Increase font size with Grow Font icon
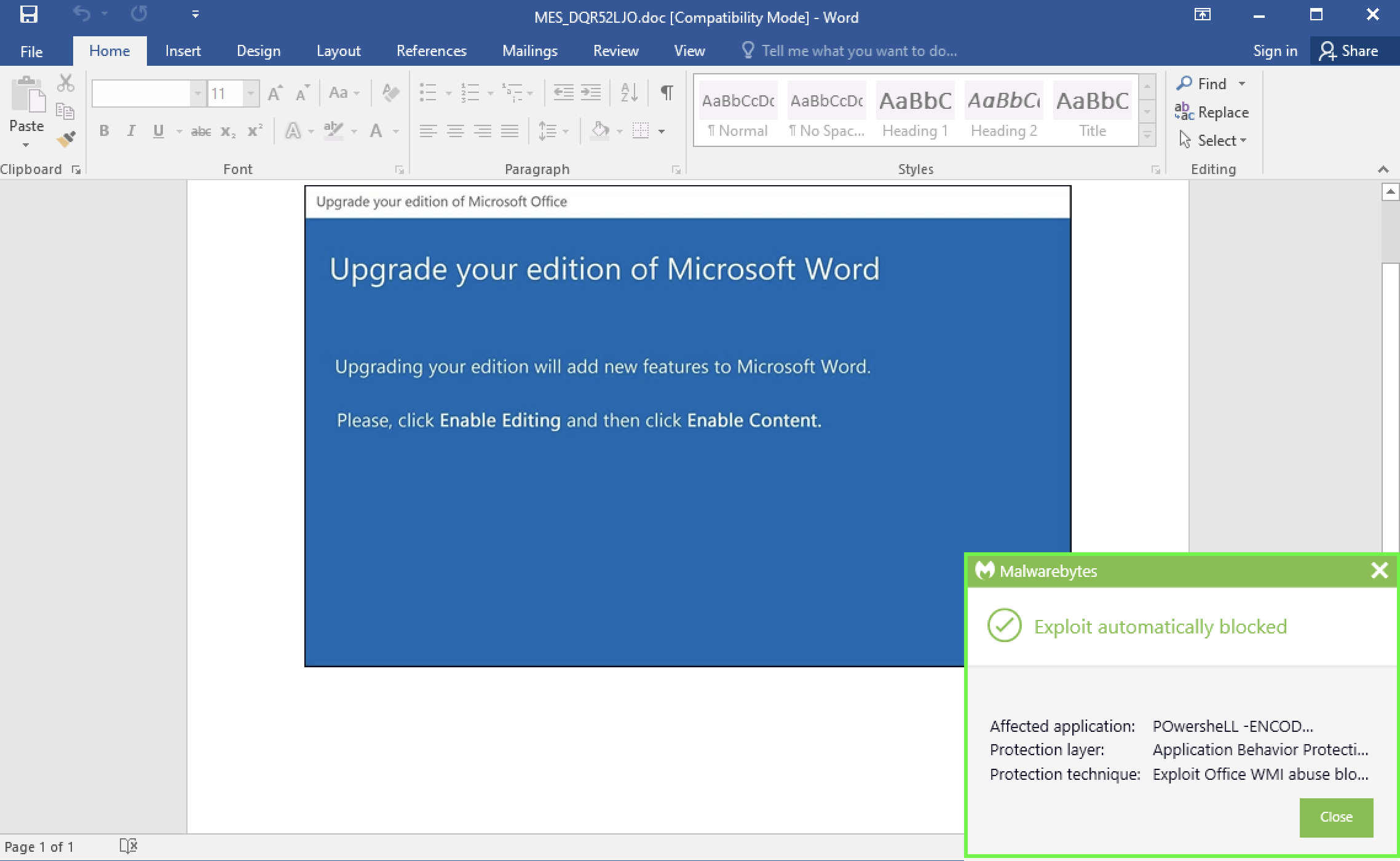 (275, 93)
